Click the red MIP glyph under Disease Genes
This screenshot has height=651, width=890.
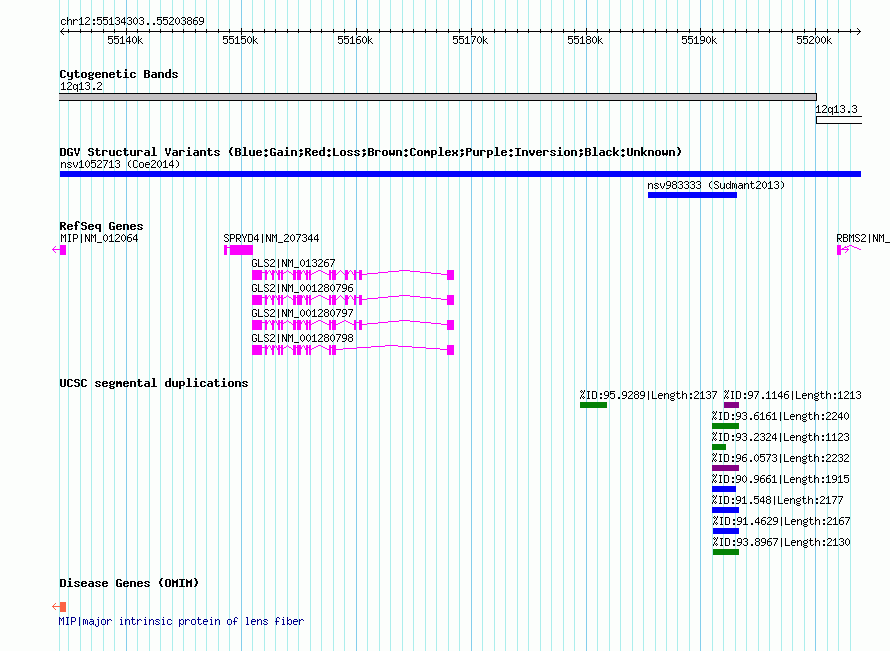click(59, 607)
